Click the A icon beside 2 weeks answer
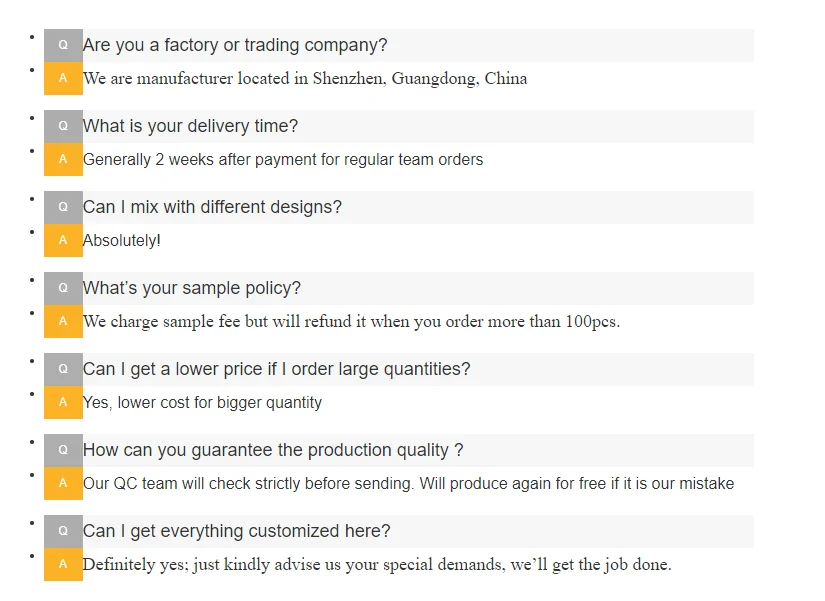This screenshot has width=825, height=601. click(x=63, y=159)
